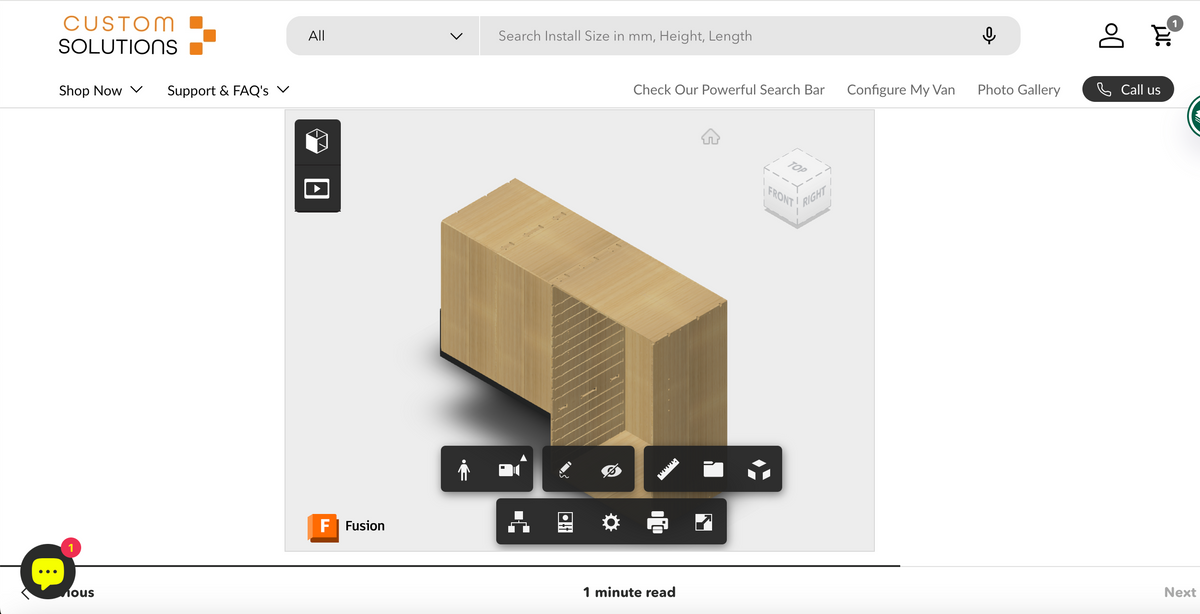Go to Configure My Van
This screenshot has width=1200, height=614.
pos(901,90)
